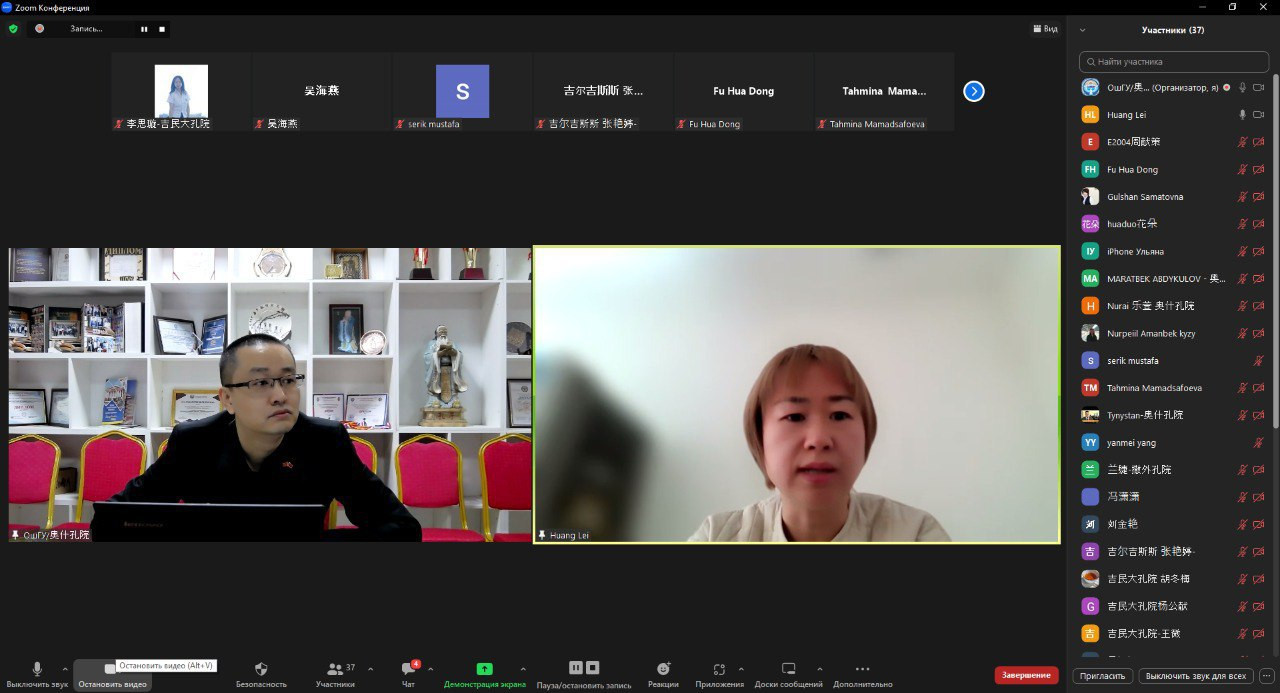This screenshot has height=693, width=1280.
Task: Open Доски сообщений whiteboard icon
Action: pyautogui.click(x=788, y=669)
